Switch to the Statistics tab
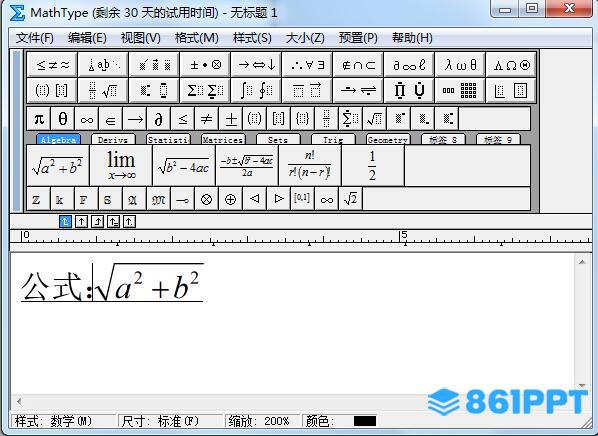This screenshot has height=436, width=598. pos(168,139)
